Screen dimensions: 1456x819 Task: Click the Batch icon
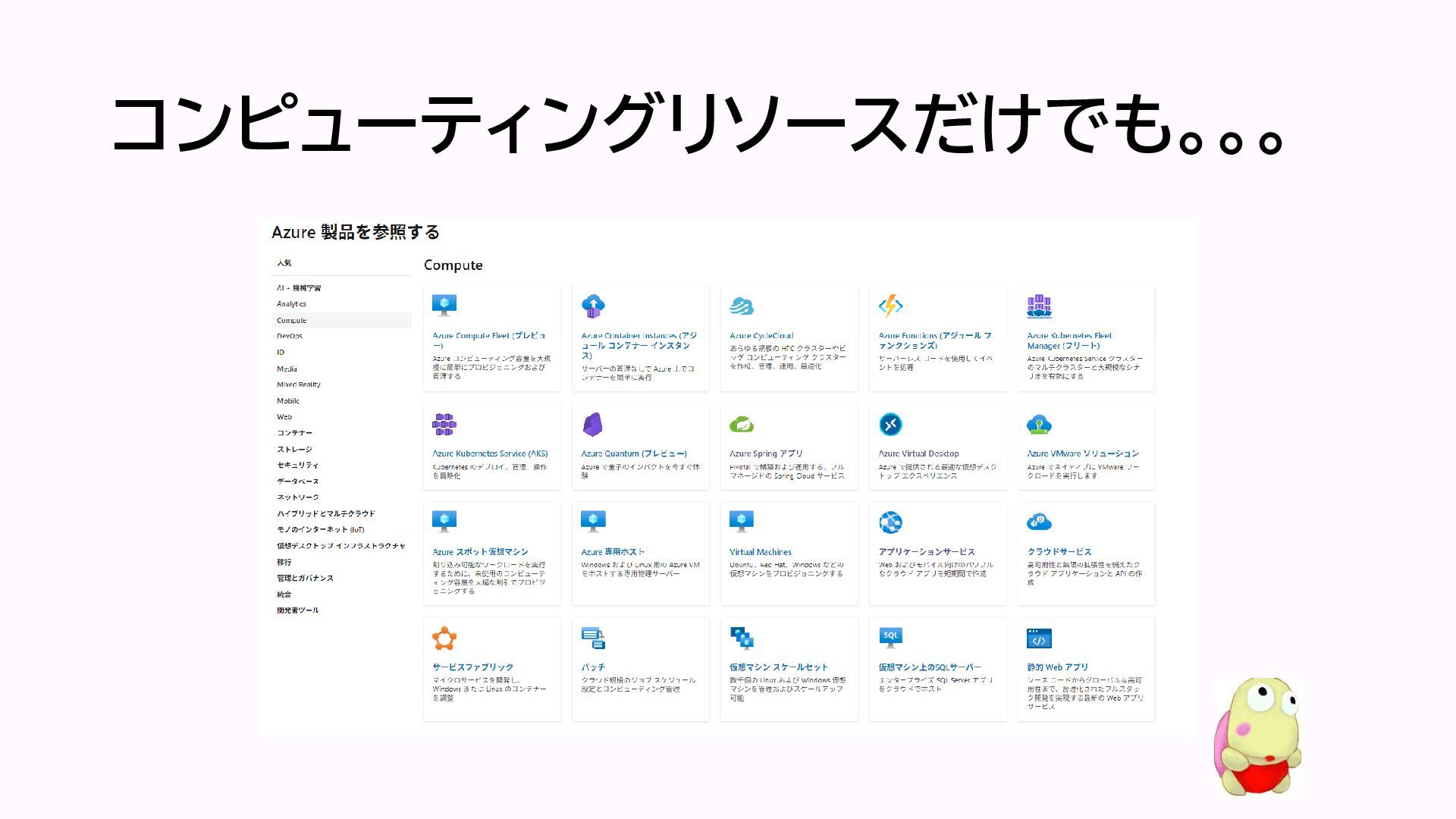pos(593,639)
